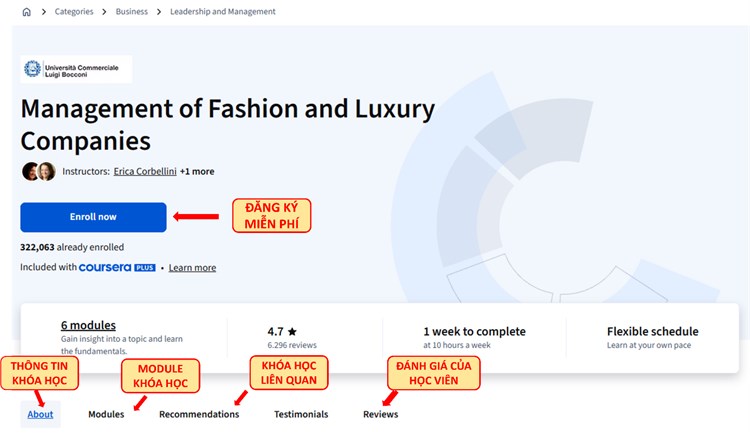Open the 6 modules link
This screenshot has height=434, width=750.
click(x=88, y=325)
